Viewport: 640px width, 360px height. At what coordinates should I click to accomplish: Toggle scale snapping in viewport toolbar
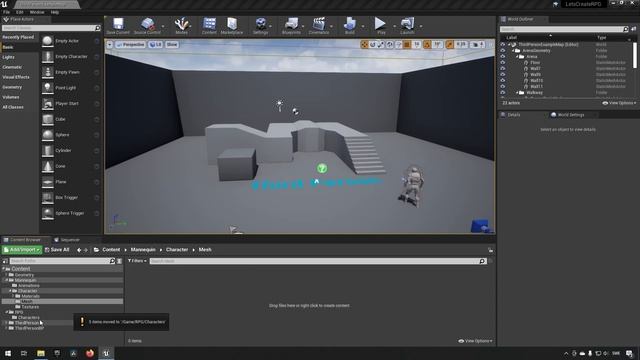[x=450, y=44]
